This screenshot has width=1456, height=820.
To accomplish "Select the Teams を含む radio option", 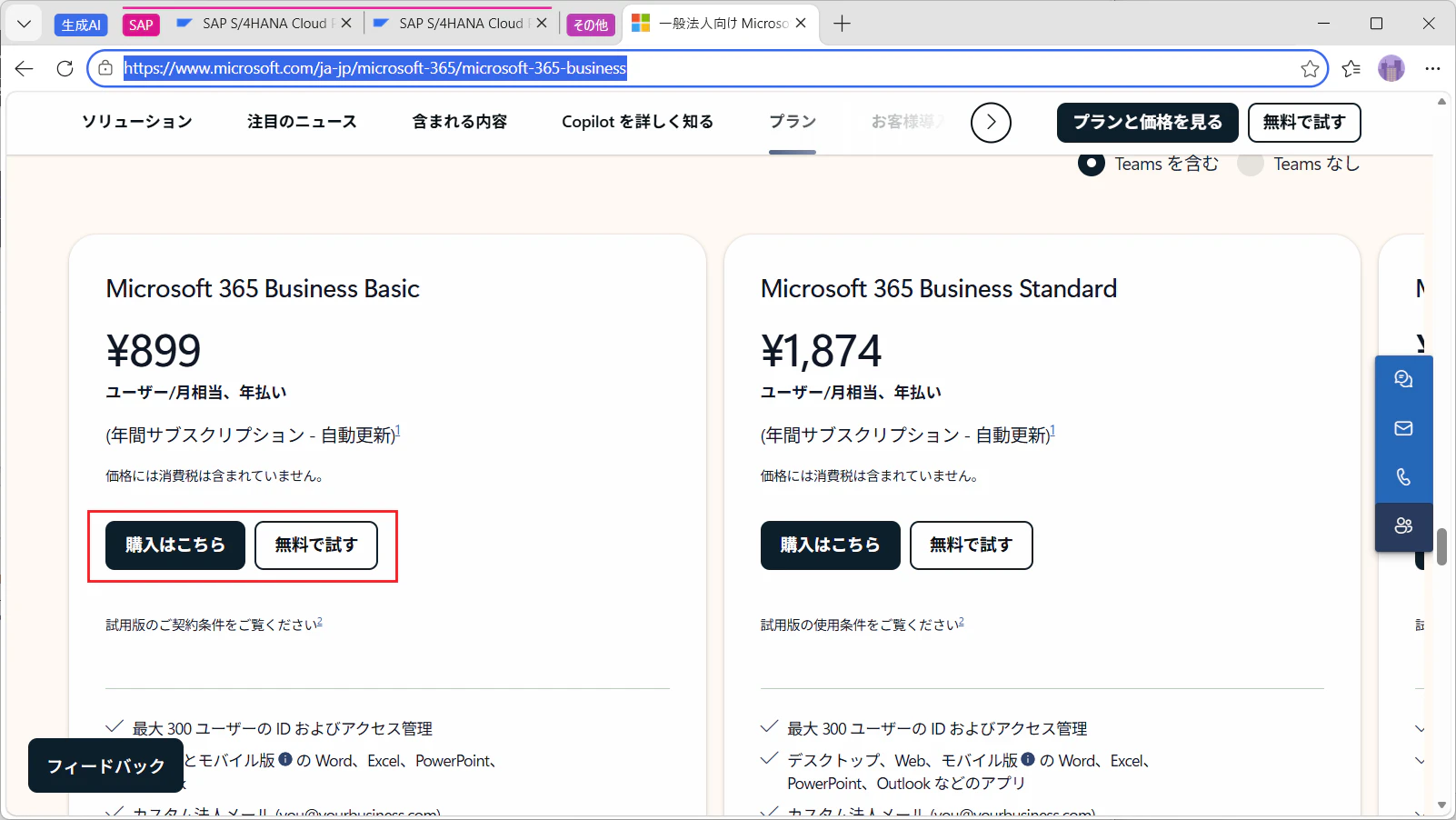I will pyautogui.click(x=1092, y=164).
